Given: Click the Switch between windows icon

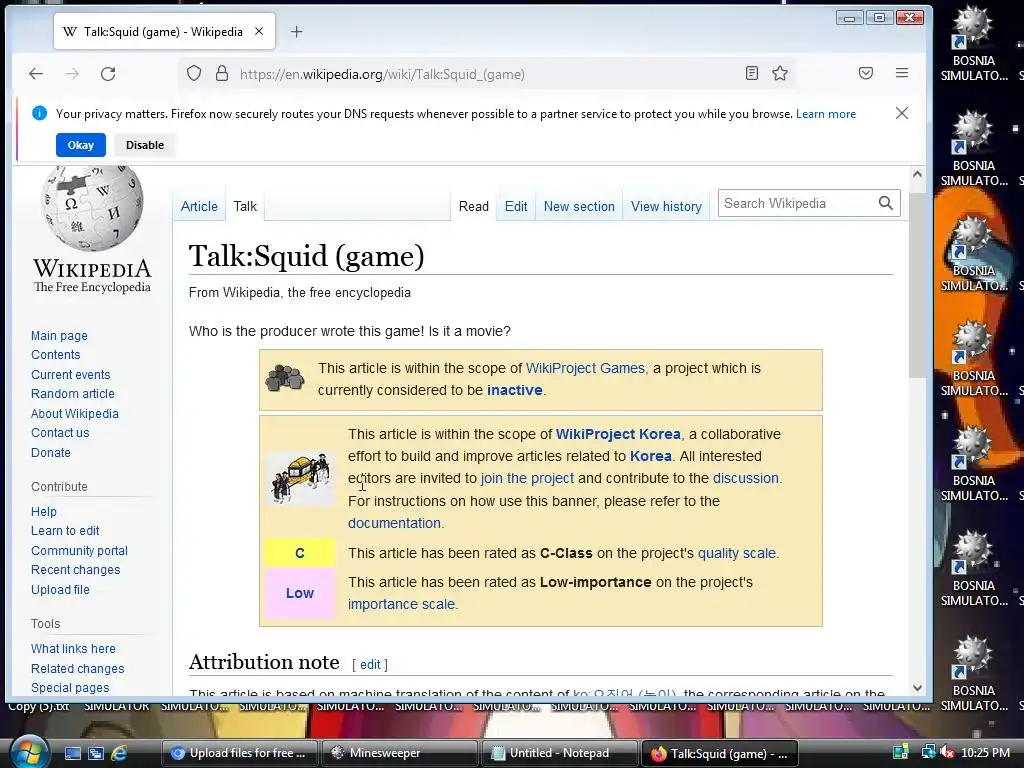Looking at the screenshot, I should click(96, 753).
